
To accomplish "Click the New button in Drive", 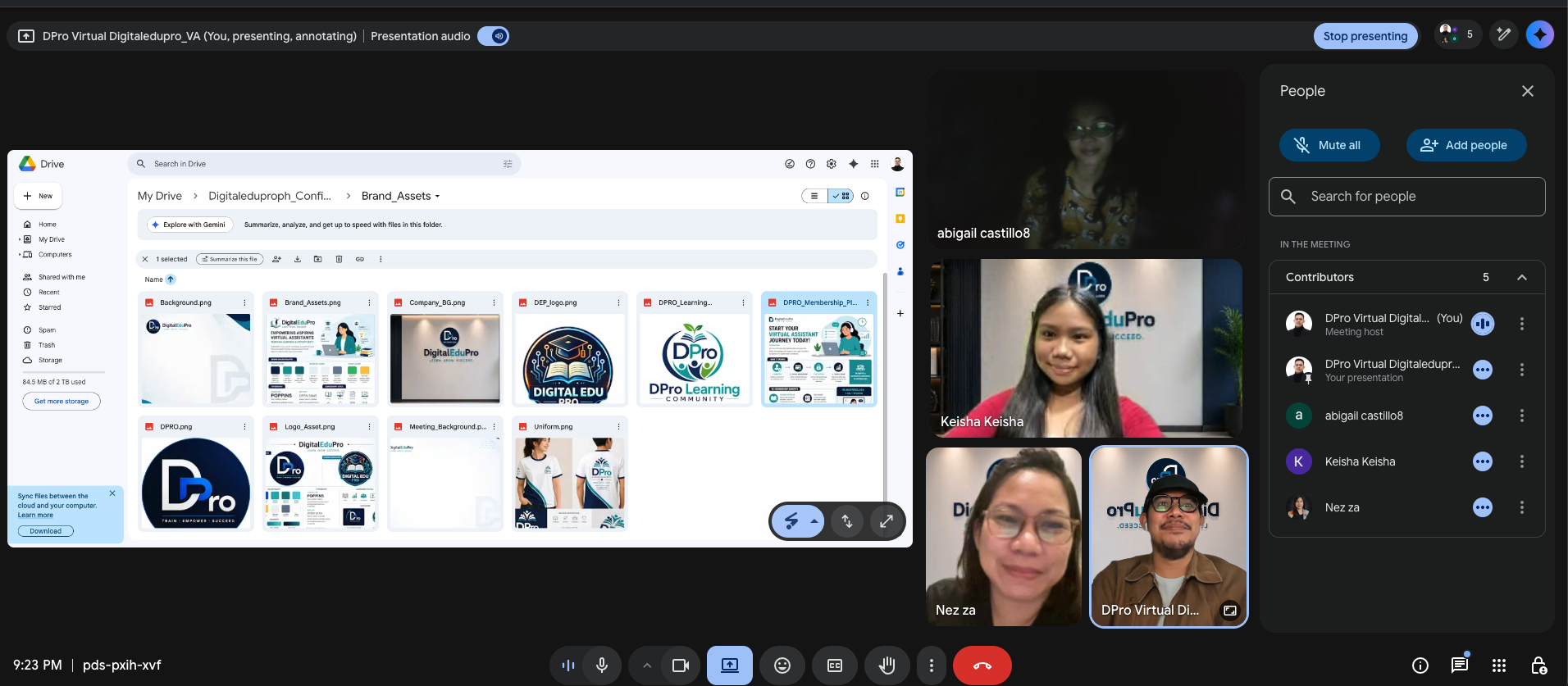I will [x=39, y=196].
